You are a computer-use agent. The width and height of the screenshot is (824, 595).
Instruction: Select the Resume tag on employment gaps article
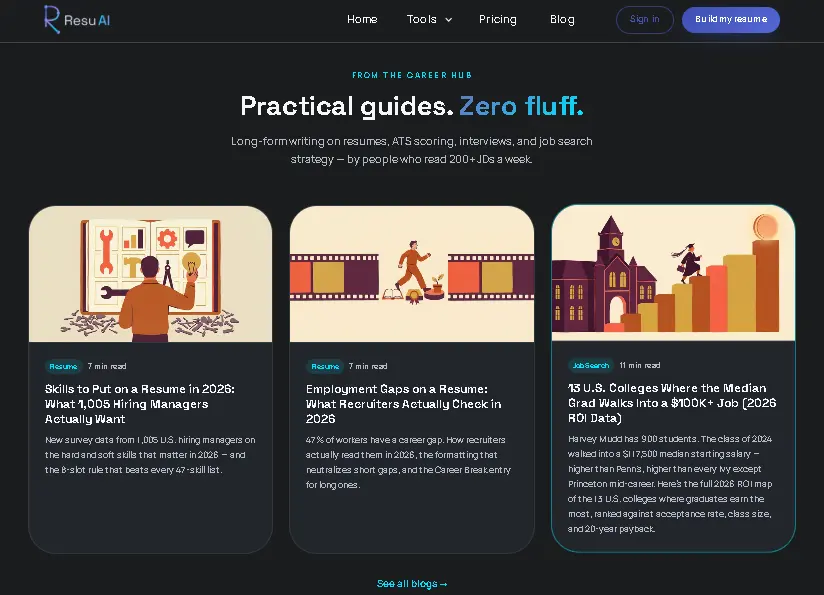pyautogui.click(x=325, y=366)
